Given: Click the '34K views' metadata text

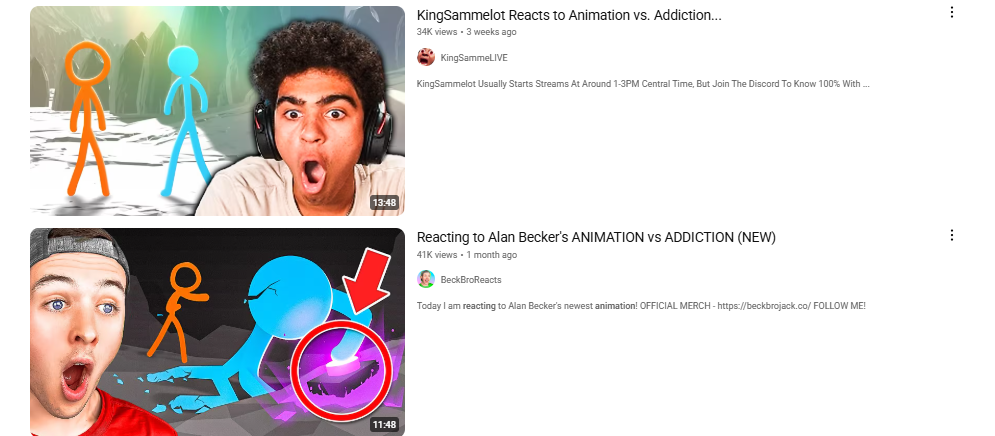Looking at the screenshot, I should coord(437,32).
